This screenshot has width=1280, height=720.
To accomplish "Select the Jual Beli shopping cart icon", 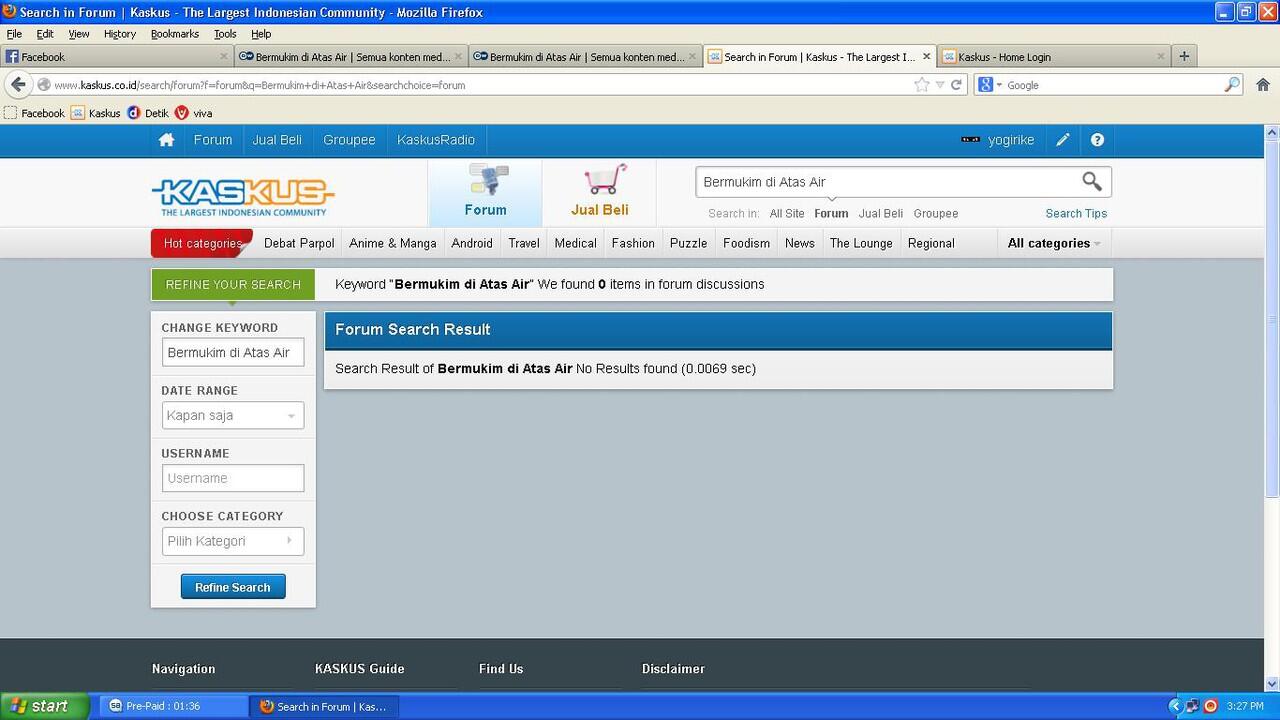I will [600, 192].
